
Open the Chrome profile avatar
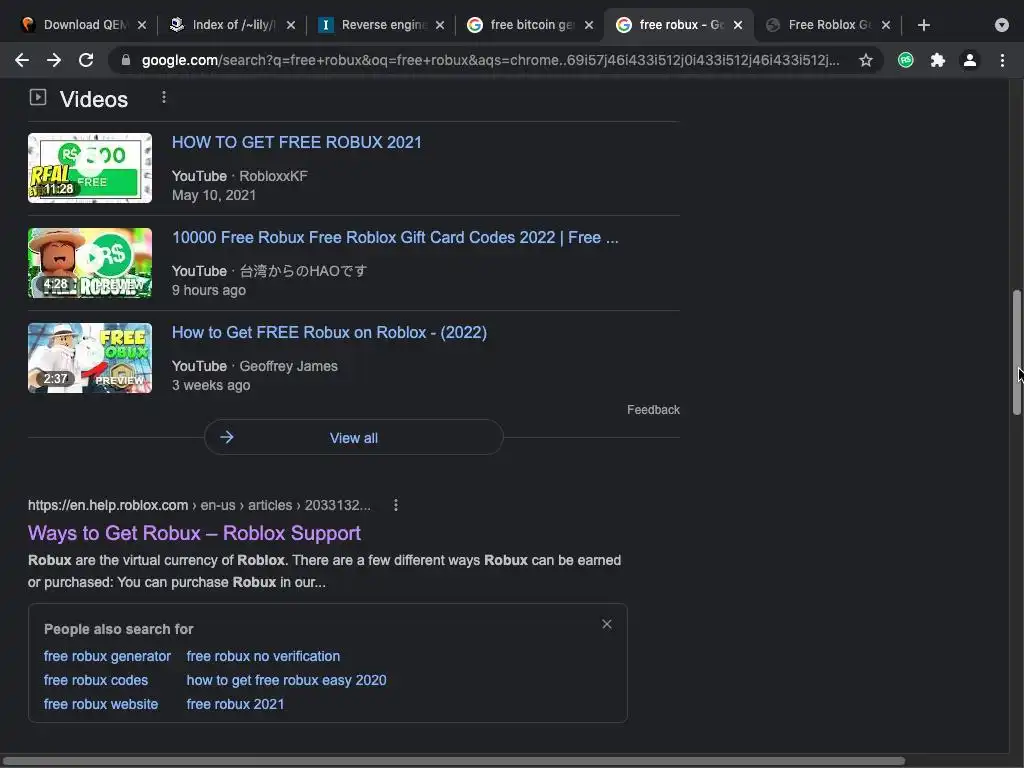[x=970, y=60]
